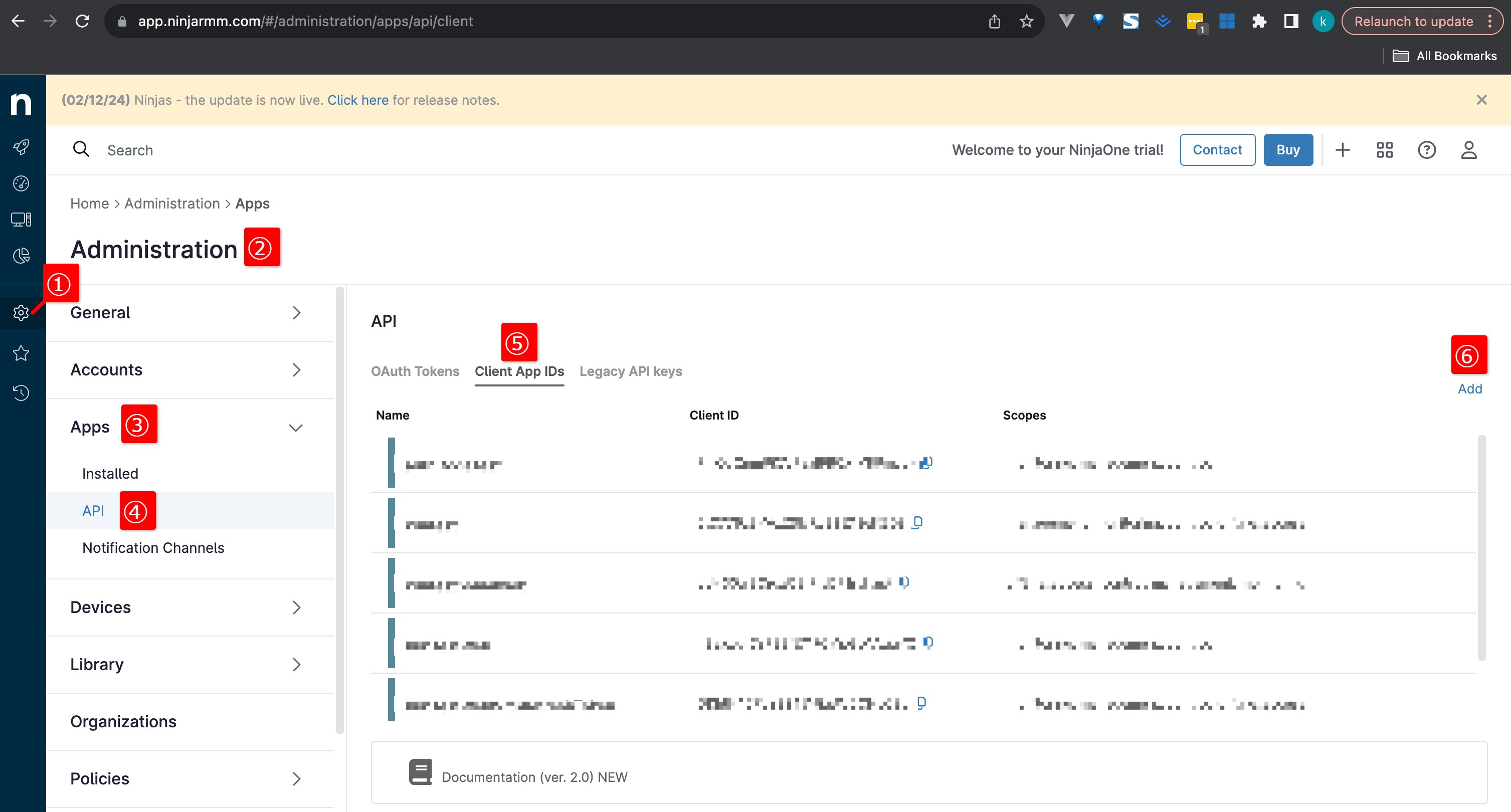The width and height of the screenshot is (1511, 812).
Task: Click the browser address bar URL
Action: [305, 22]
